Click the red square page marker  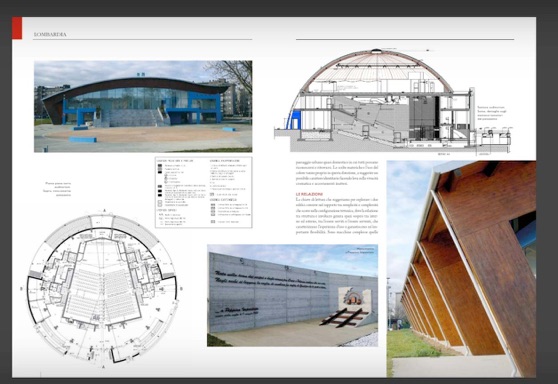point(17,28)
